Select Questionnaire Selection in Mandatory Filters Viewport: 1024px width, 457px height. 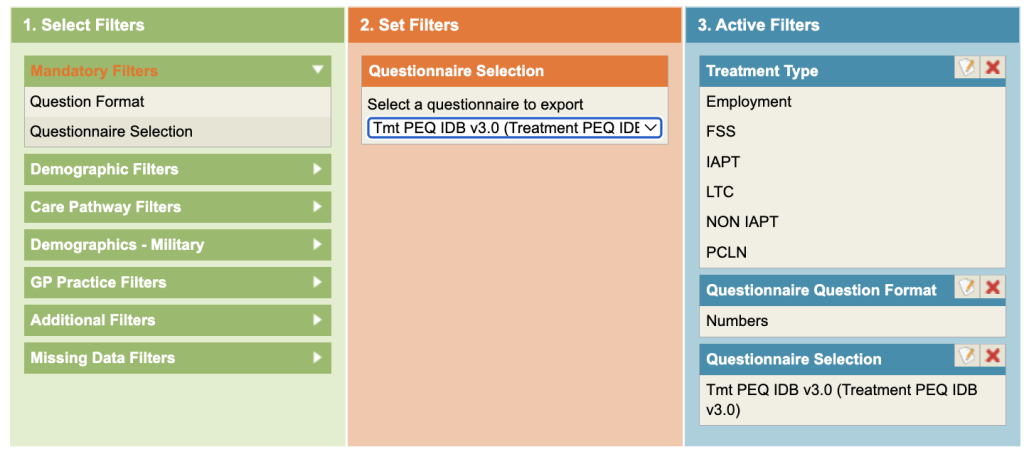click(111, 131)
